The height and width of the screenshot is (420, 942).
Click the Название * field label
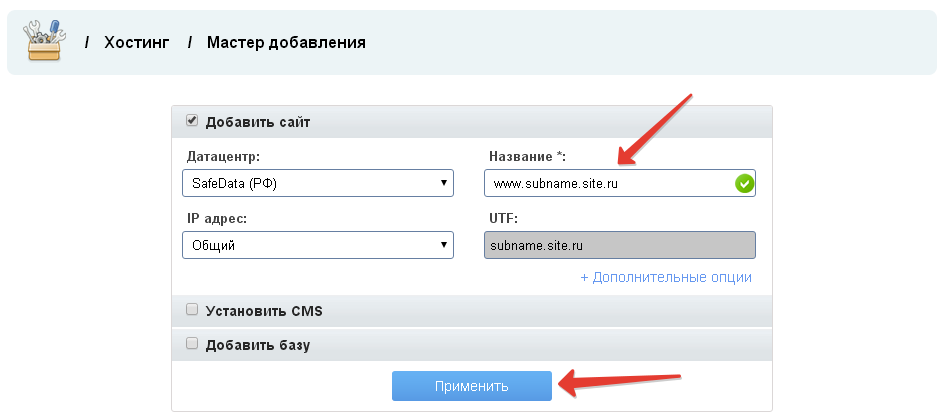(x=528, y=157)
